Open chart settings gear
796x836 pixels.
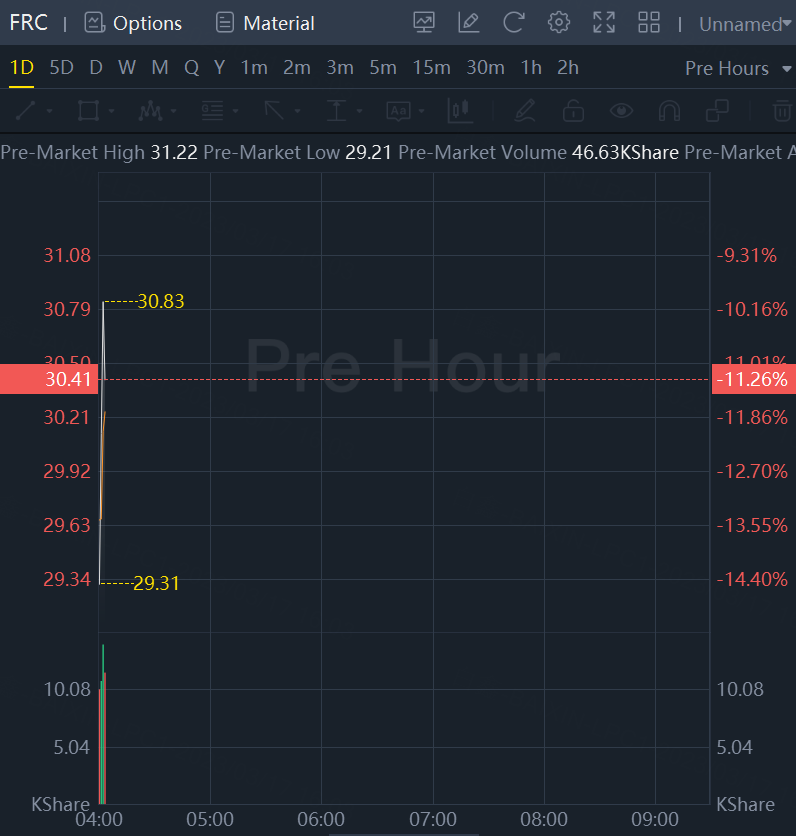(x=559, y=22)
